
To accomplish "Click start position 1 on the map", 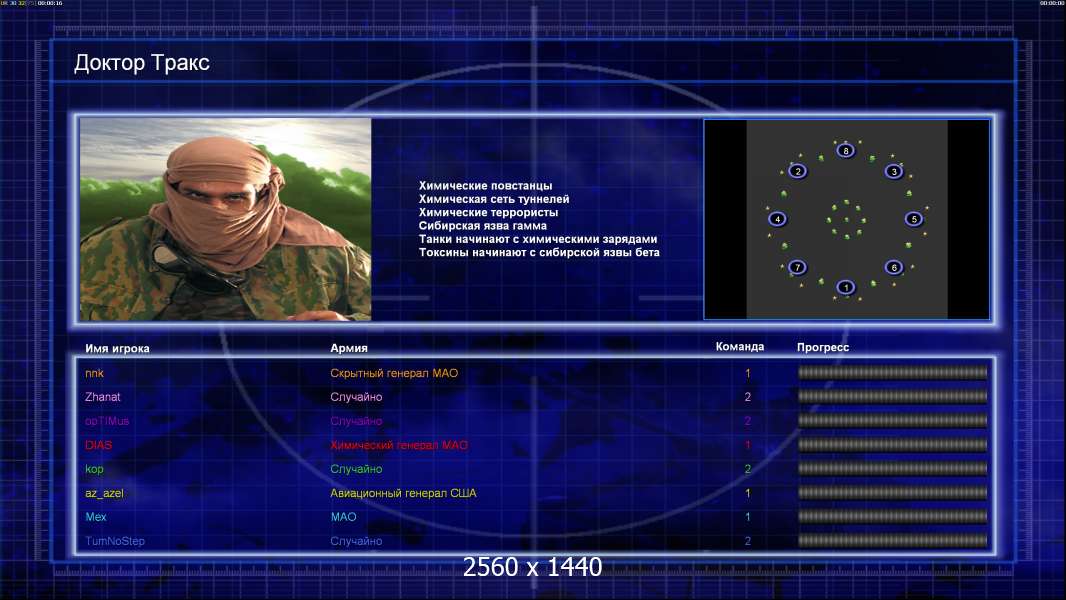I will pyautogui.click(x=846, y=287).
